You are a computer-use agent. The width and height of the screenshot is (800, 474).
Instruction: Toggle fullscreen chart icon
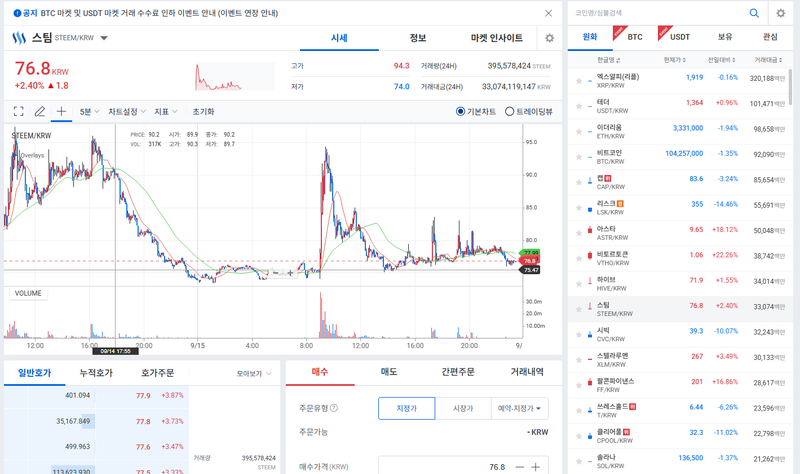point(18,111)
